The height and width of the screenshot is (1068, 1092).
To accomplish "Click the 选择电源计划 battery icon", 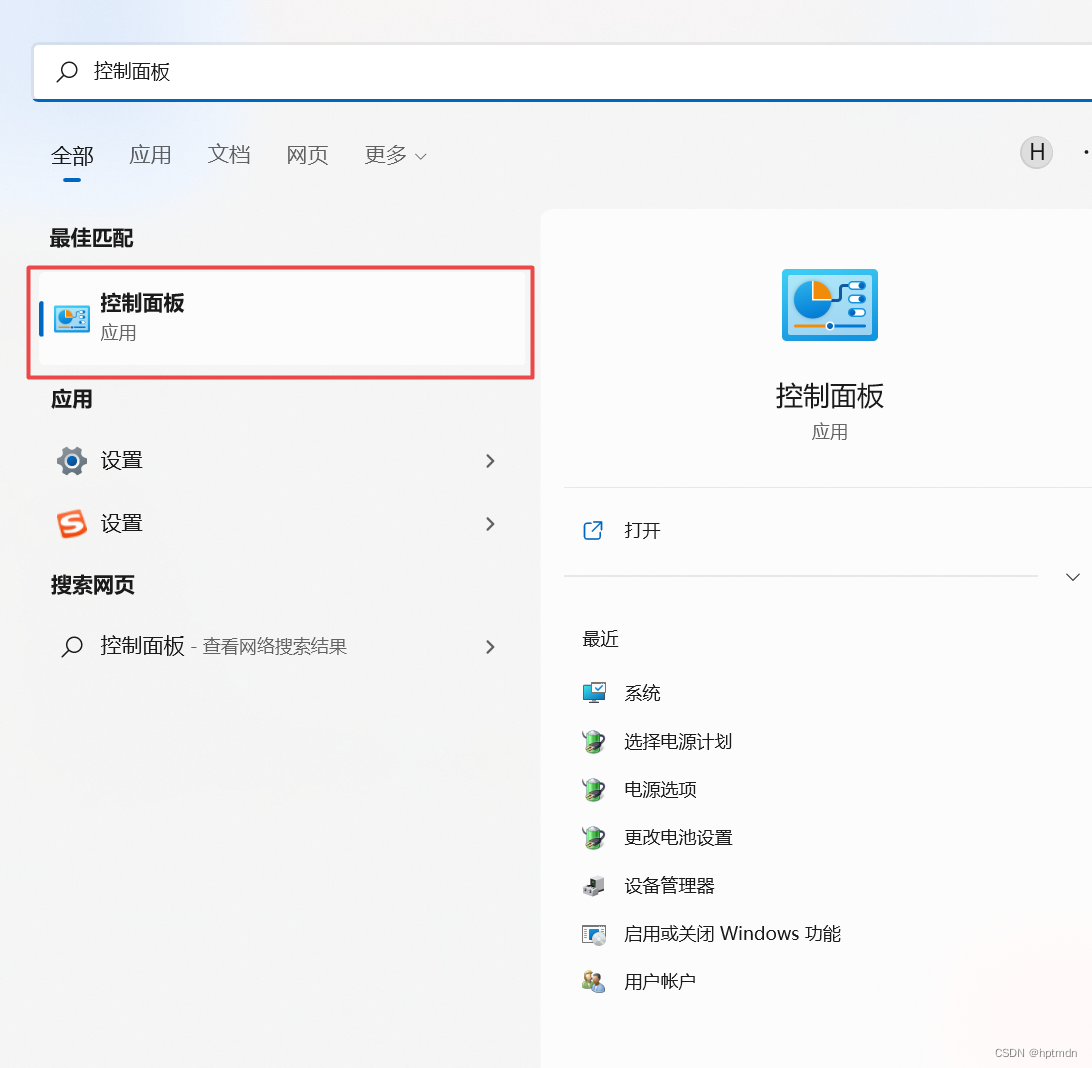I will pyautogui.click(x=594, y=741).
